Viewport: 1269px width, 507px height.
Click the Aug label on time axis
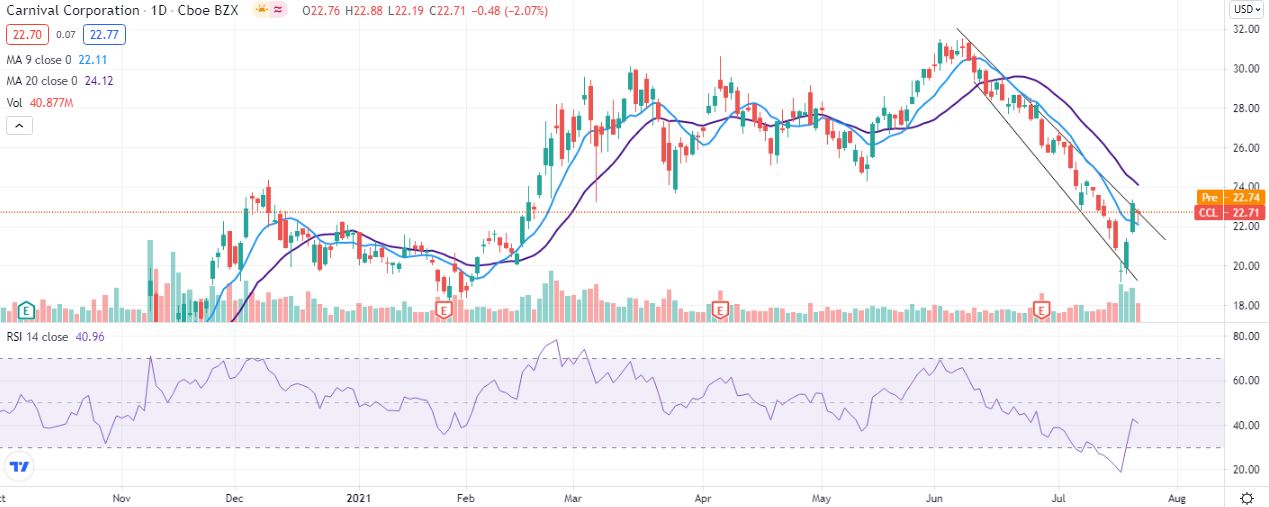[1175, 497]
